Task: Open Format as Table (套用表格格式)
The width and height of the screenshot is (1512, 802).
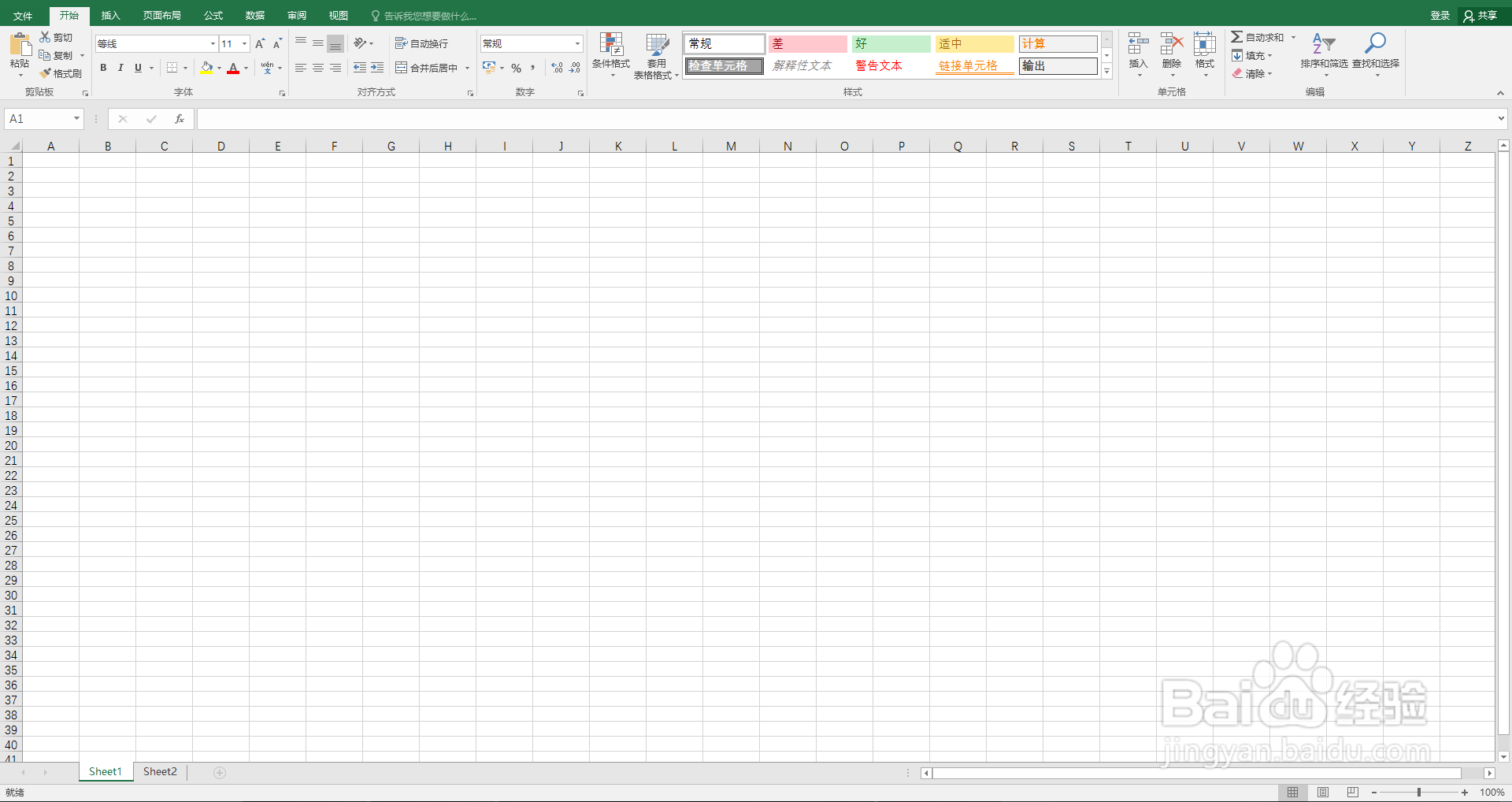Action: 657,55
